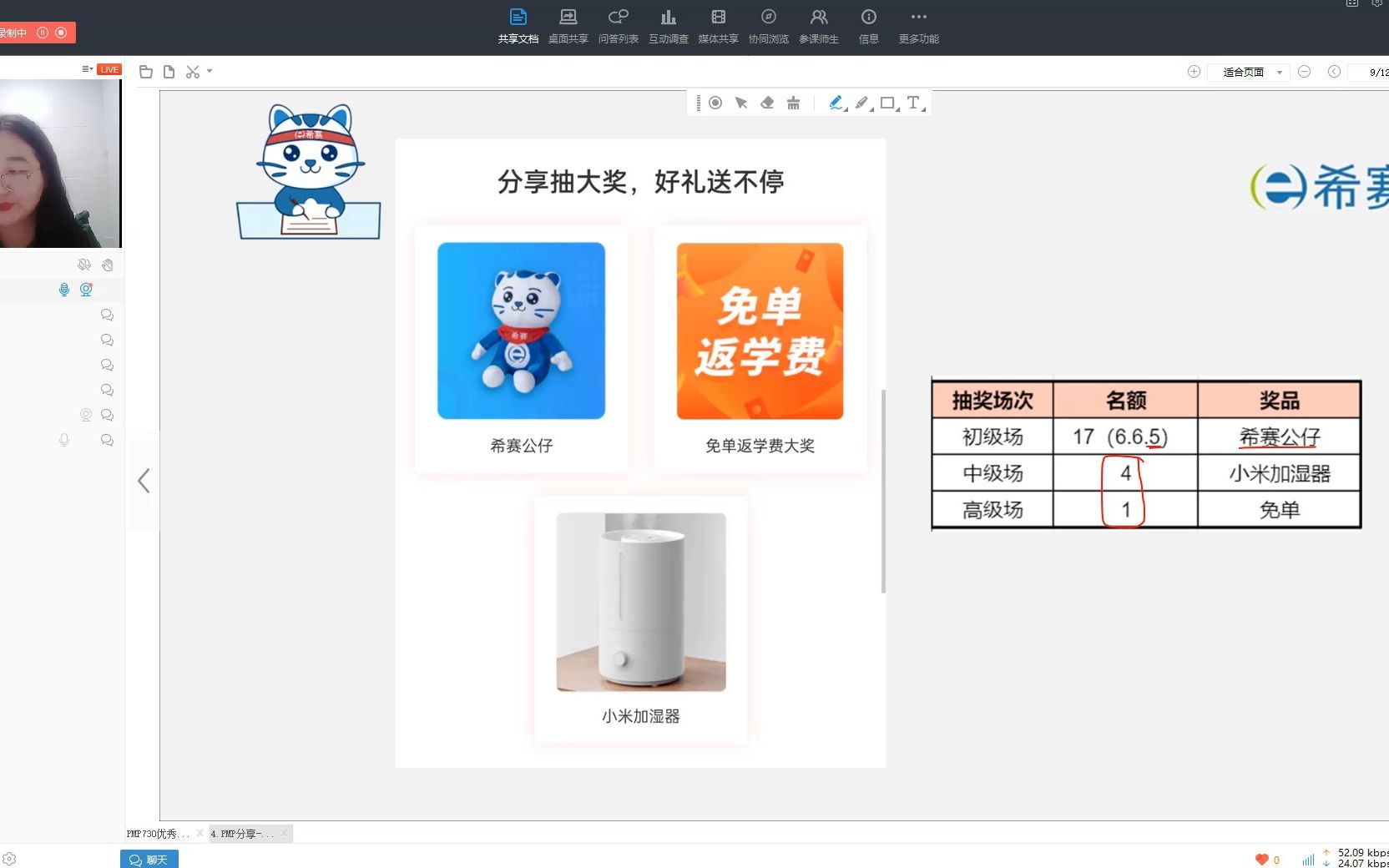This screenshot has width=1389, height=868.
Task: Click the 小米加湿器 cell in prize table
Action: pos(1280,473)
